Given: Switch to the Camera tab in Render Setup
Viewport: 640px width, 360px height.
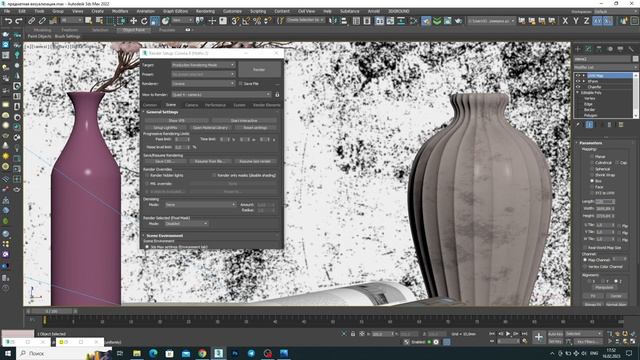Looking at the screenshot, I should pos(191,105).
